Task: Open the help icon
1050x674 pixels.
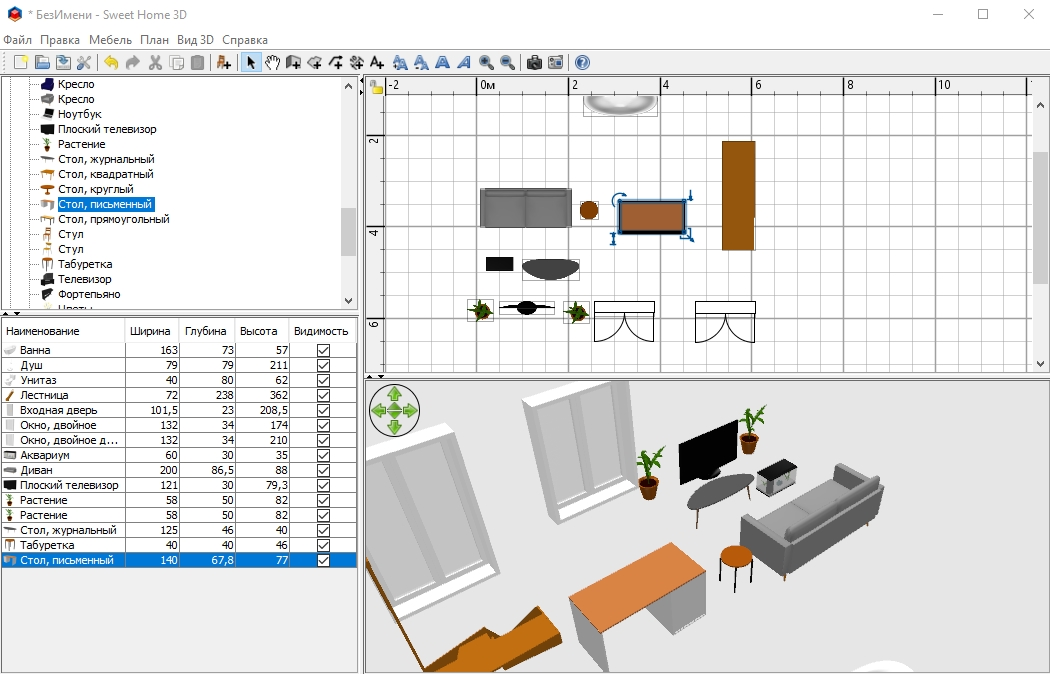Action: (583, 62)
